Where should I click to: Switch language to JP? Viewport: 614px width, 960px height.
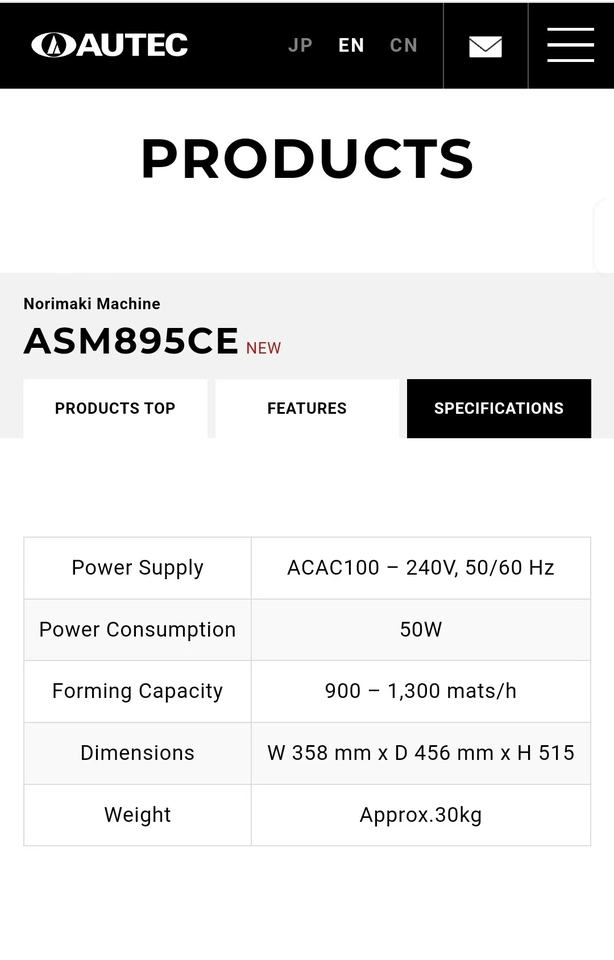click(x=301, y=45)
